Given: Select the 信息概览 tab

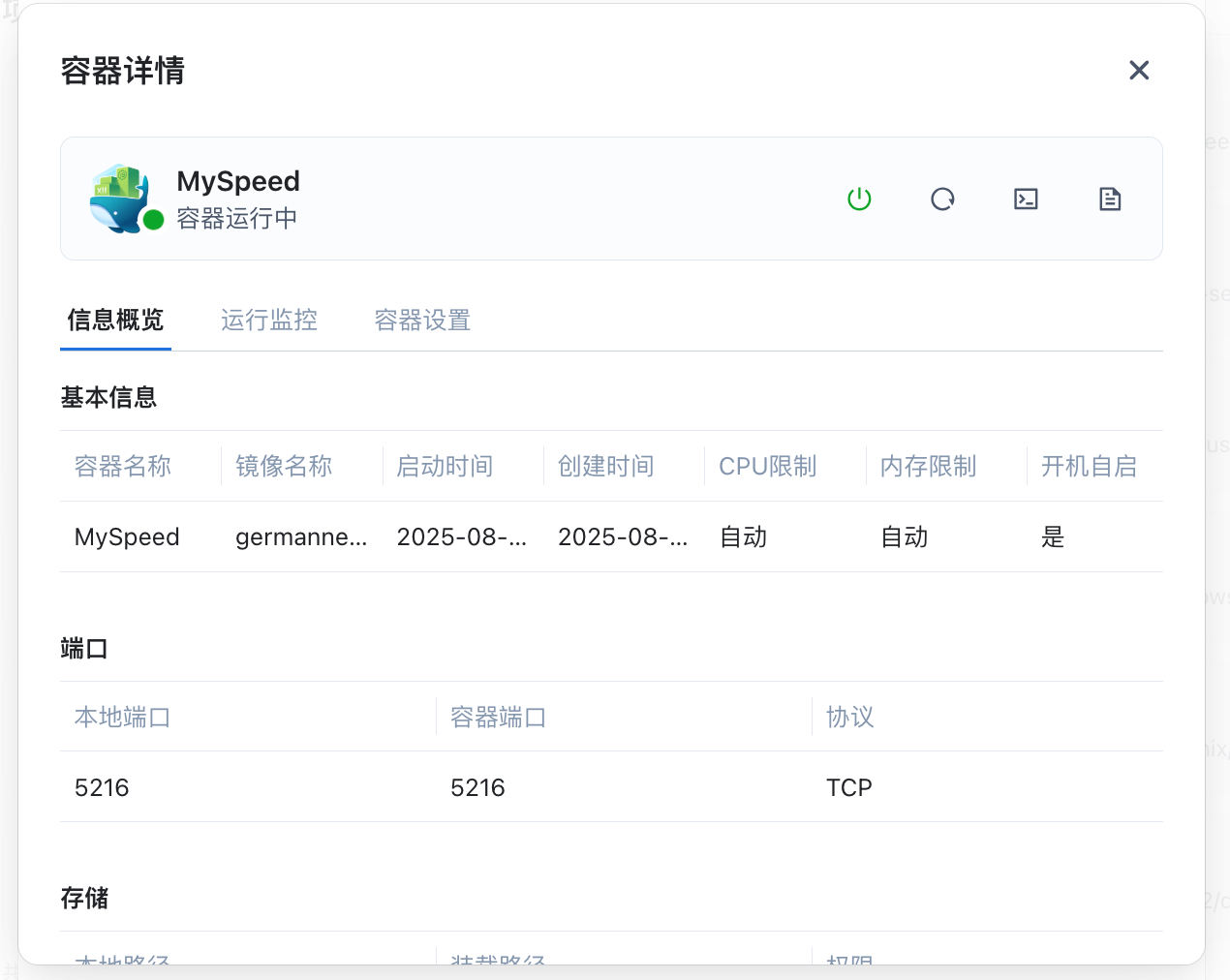Looking at the screenshot, I should point(115,321).
